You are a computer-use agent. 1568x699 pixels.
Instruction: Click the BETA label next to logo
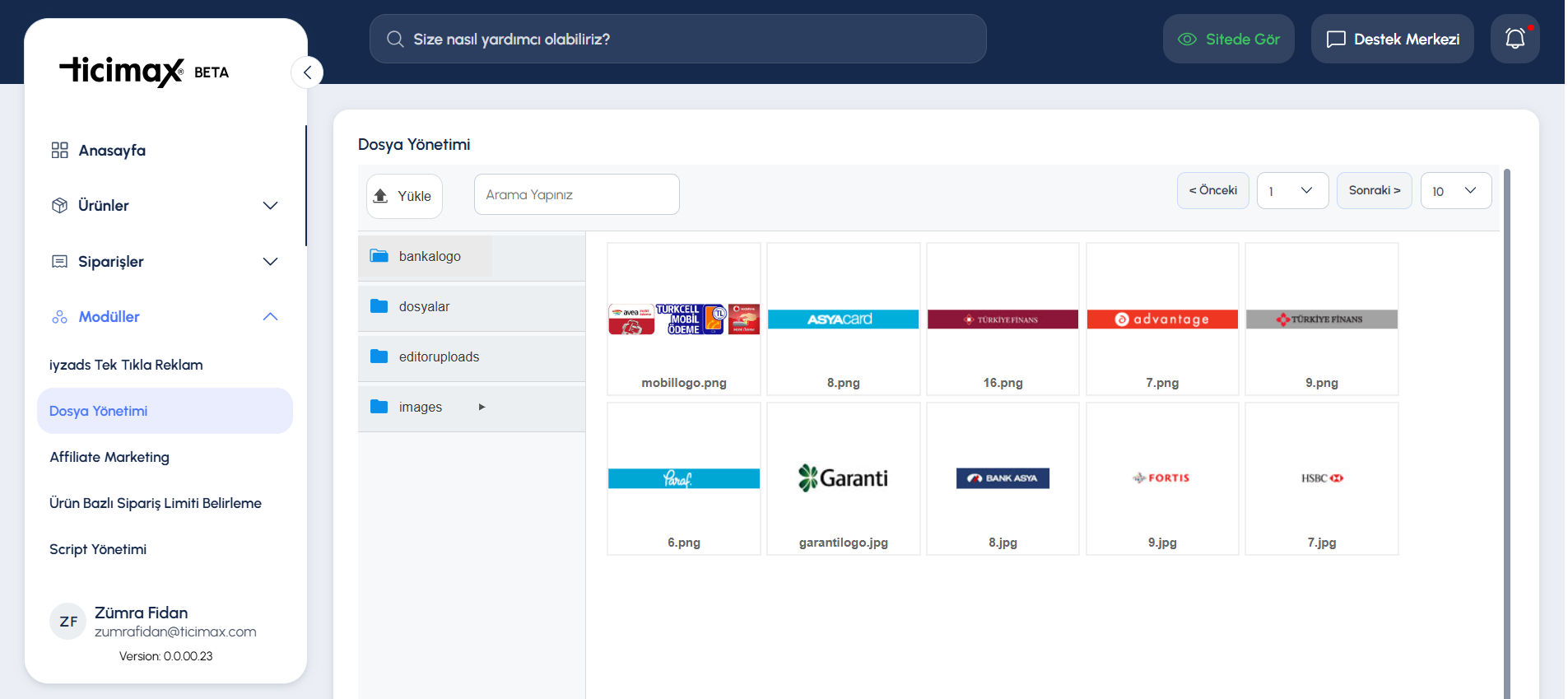(212, 72)
